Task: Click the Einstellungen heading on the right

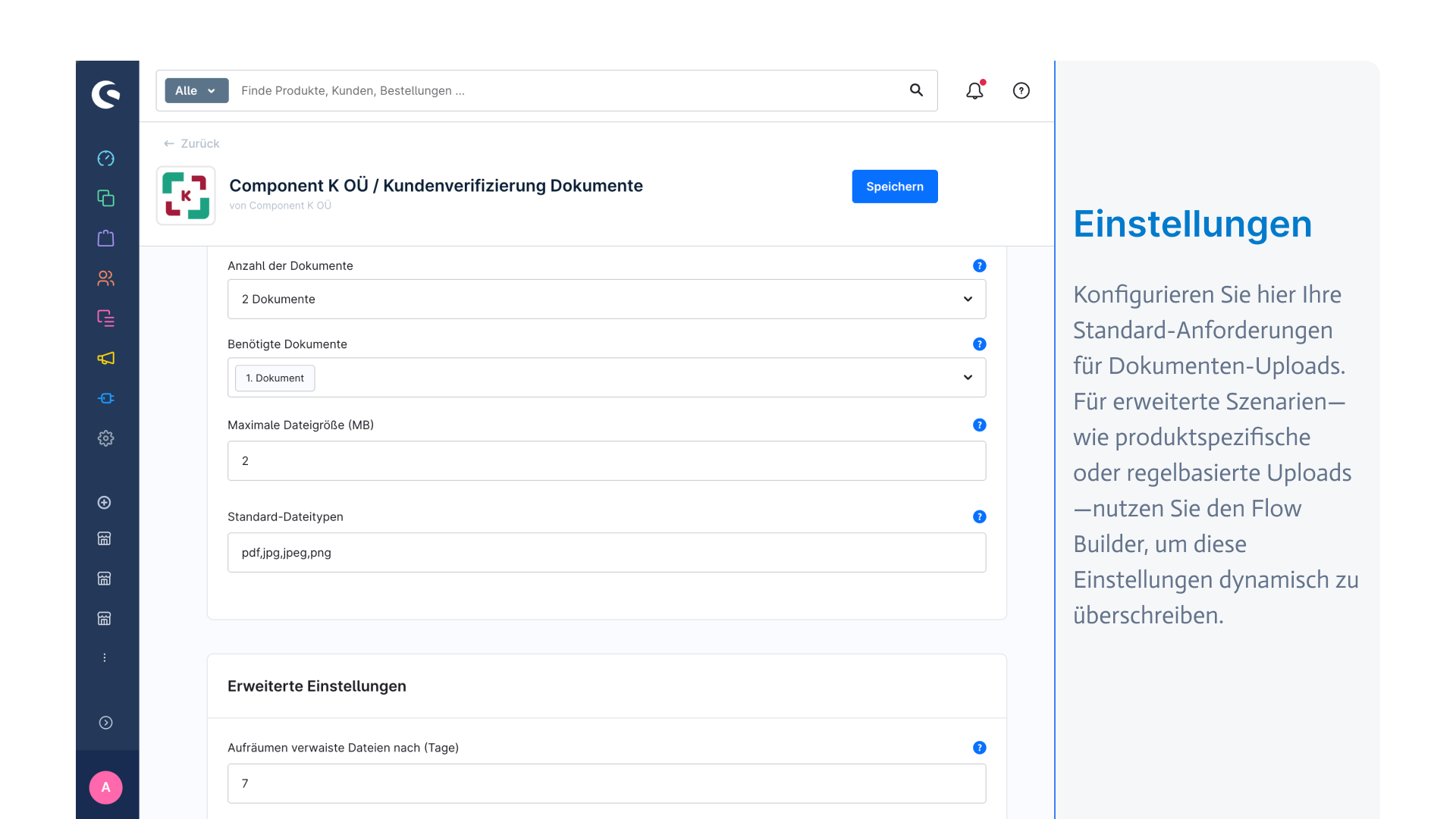Action: (1192, 224)
